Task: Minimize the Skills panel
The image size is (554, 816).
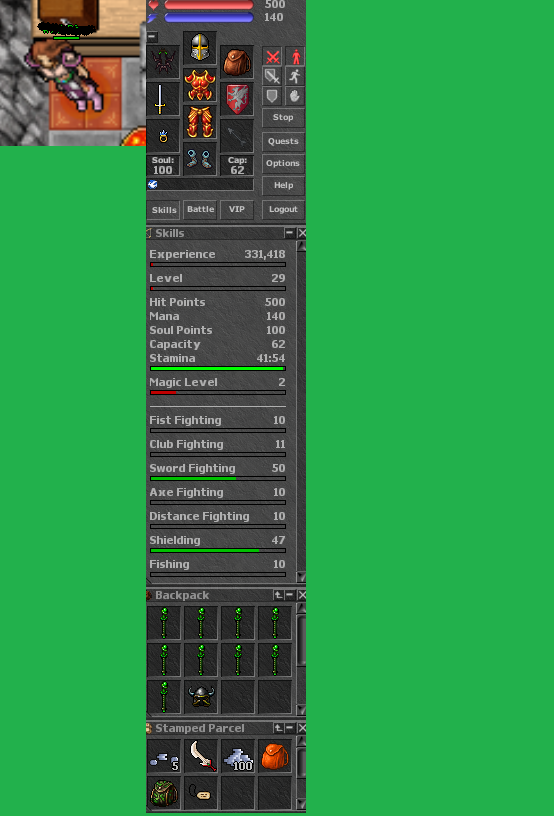Action: [x=289, y=233]
